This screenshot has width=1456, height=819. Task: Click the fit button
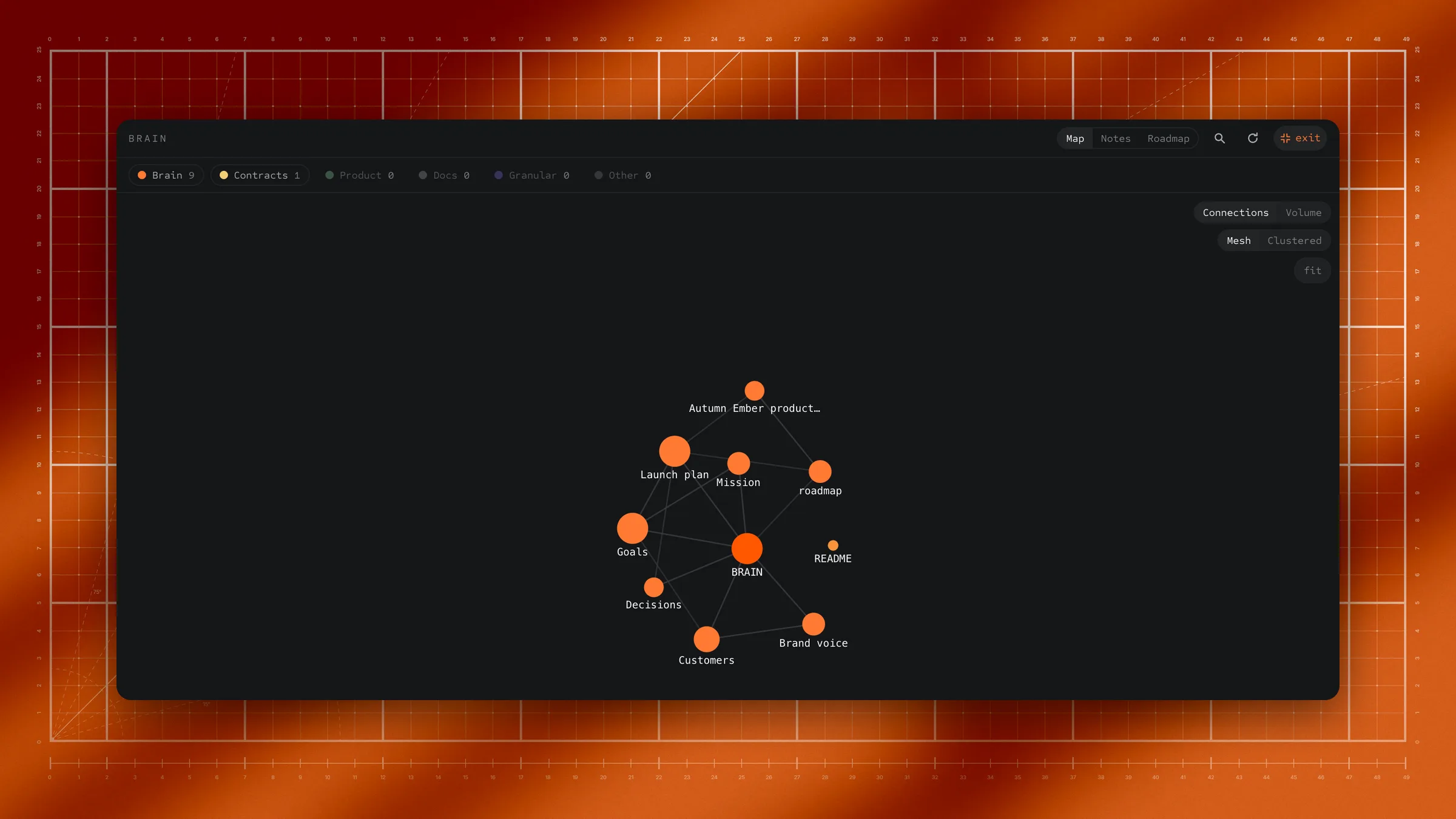click(x=1312, y=271)
